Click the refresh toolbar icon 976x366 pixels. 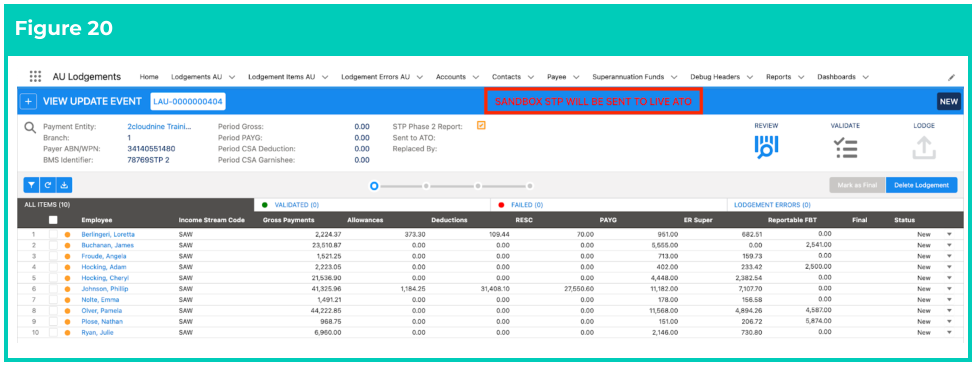point(48,185)
